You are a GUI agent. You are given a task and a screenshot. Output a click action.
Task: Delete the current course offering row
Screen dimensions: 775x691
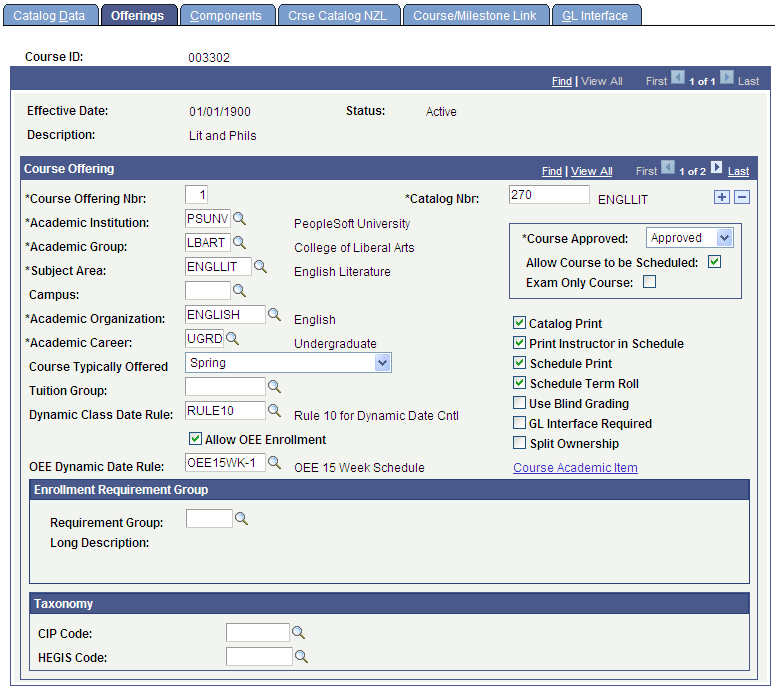741,197
